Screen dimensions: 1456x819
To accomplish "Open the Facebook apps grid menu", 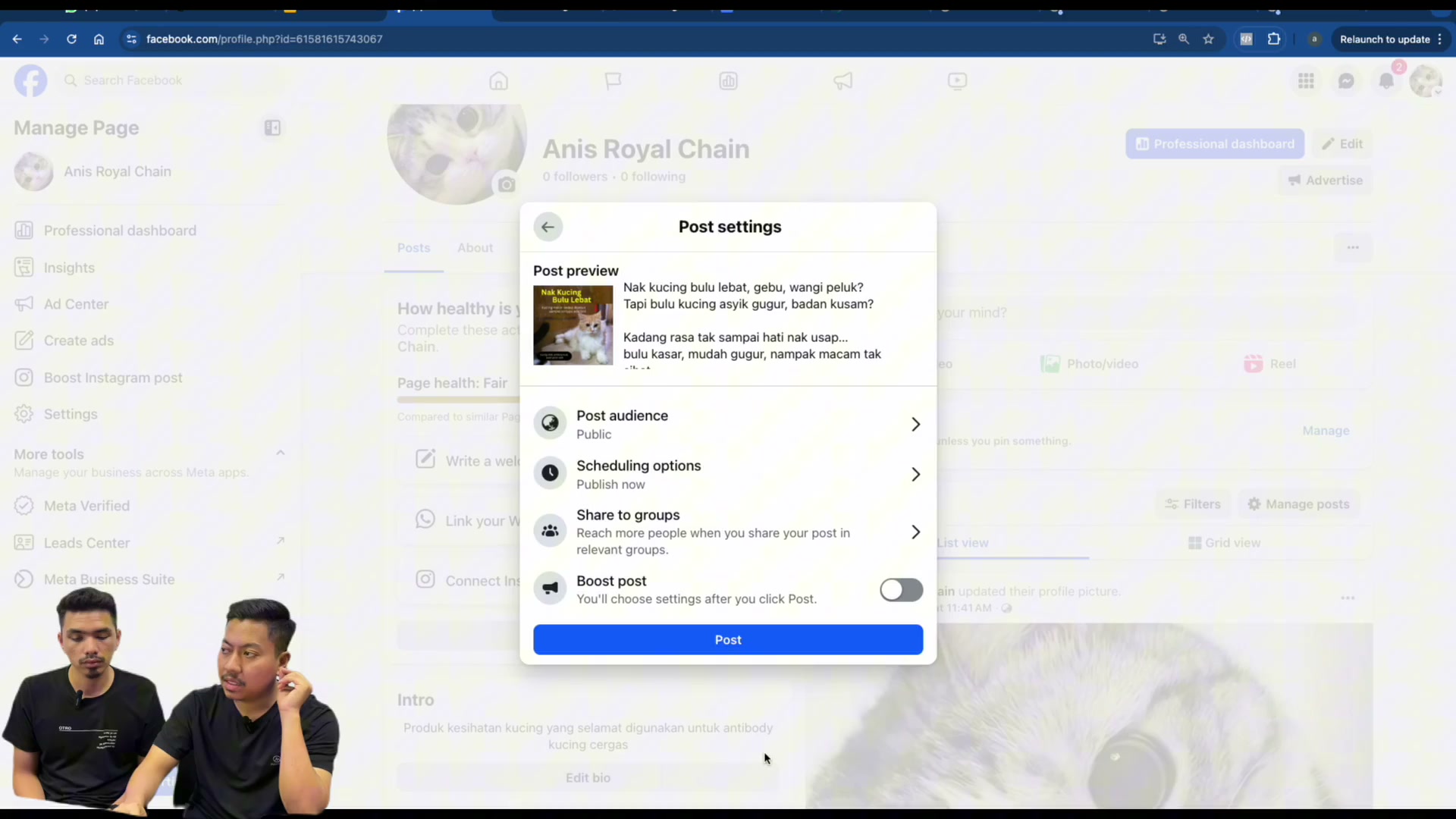I will [1306, 81].
